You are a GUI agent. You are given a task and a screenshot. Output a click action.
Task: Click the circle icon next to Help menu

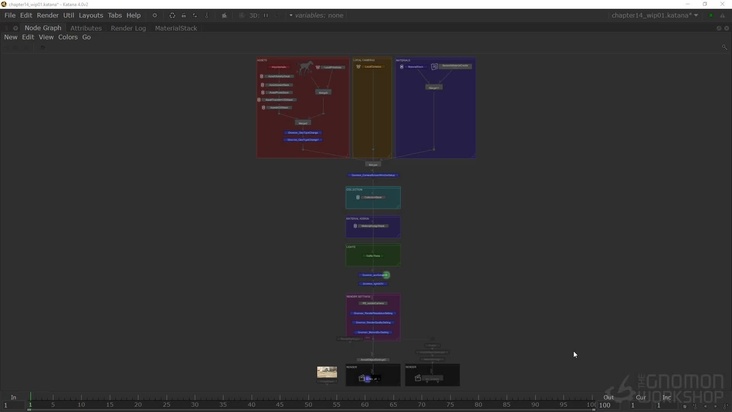coord(155,15)
